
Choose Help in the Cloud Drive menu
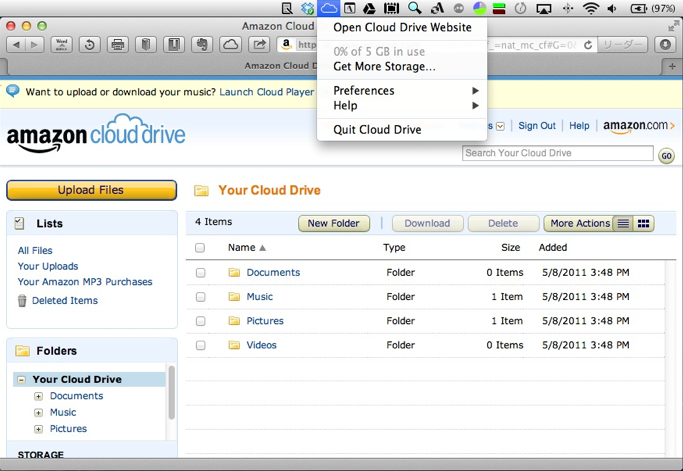click(402, 105)
